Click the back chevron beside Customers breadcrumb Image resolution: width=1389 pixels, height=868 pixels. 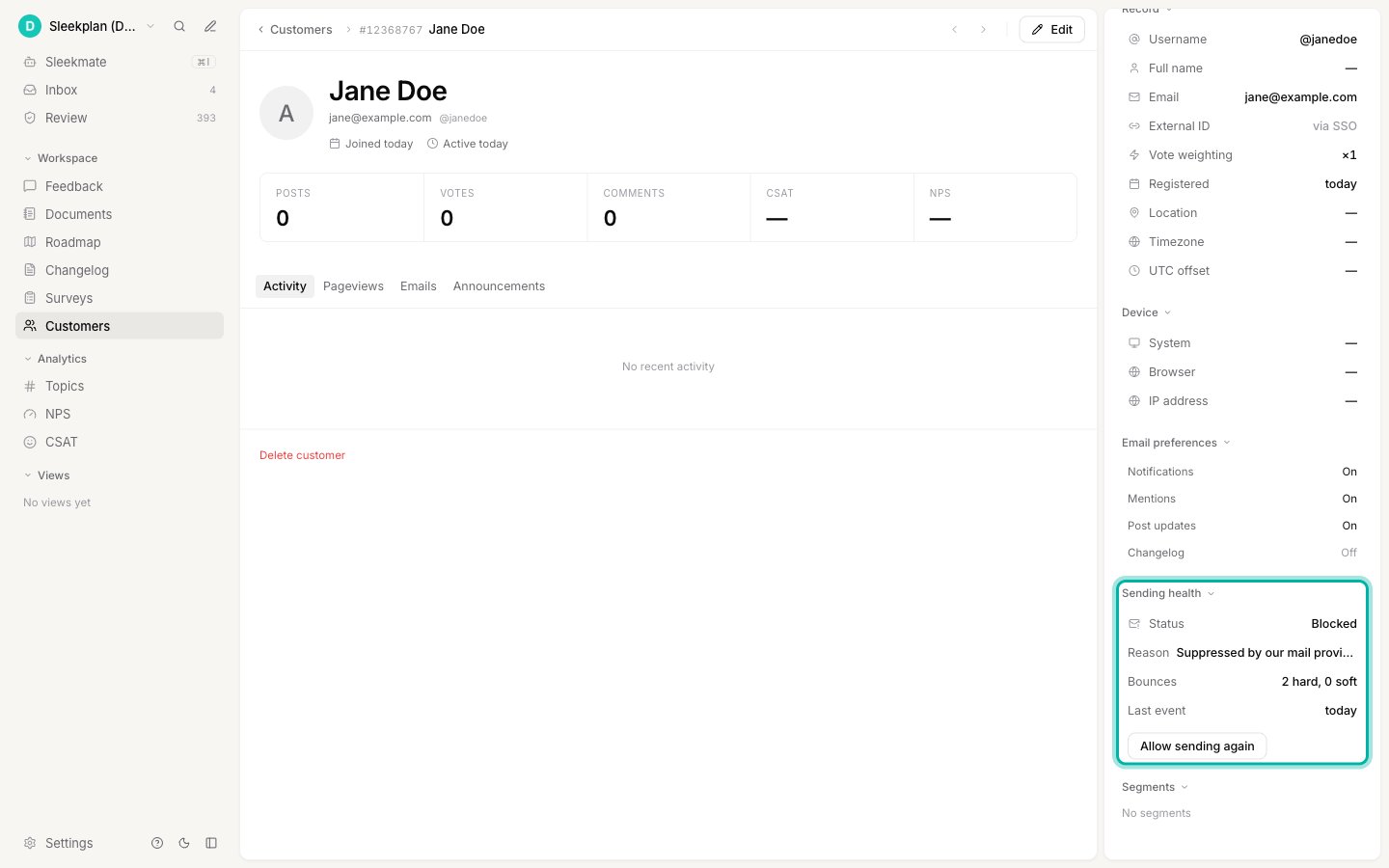(260, 30)
